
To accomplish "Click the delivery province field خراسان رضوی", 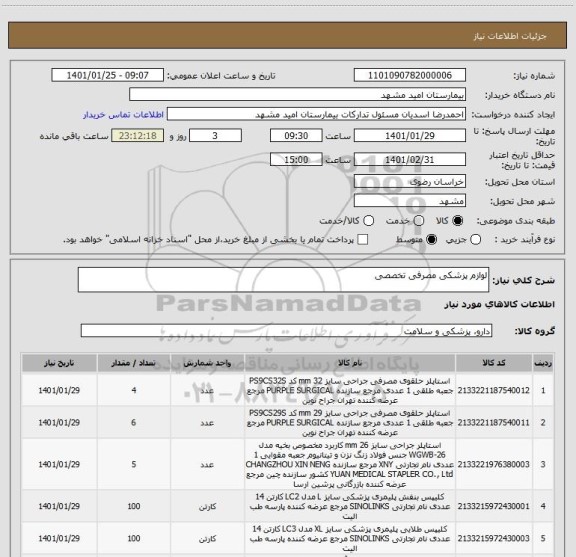I will tap(410, 182).
